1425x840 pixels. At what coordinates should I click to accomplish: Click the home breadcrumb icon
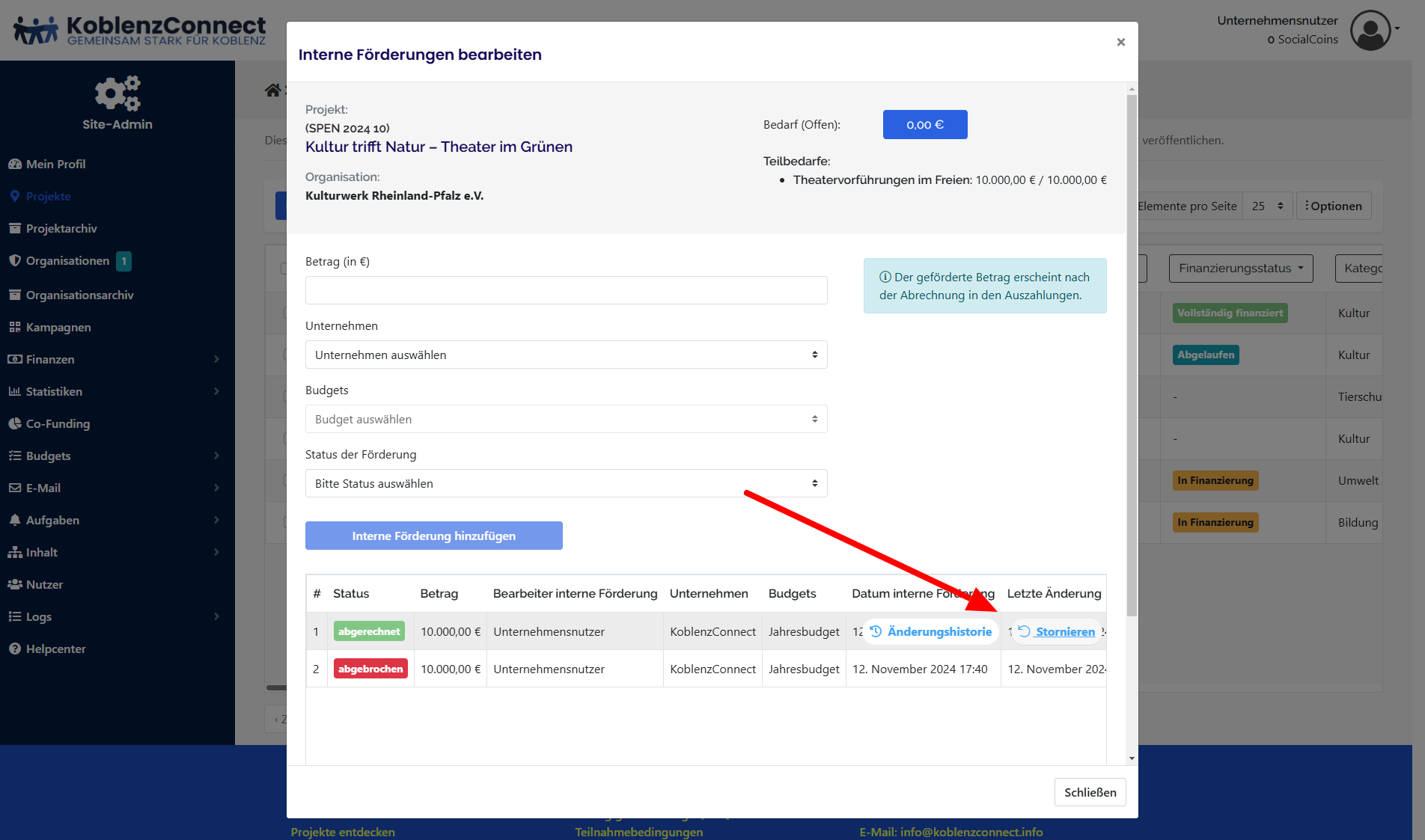click(272, 91)
